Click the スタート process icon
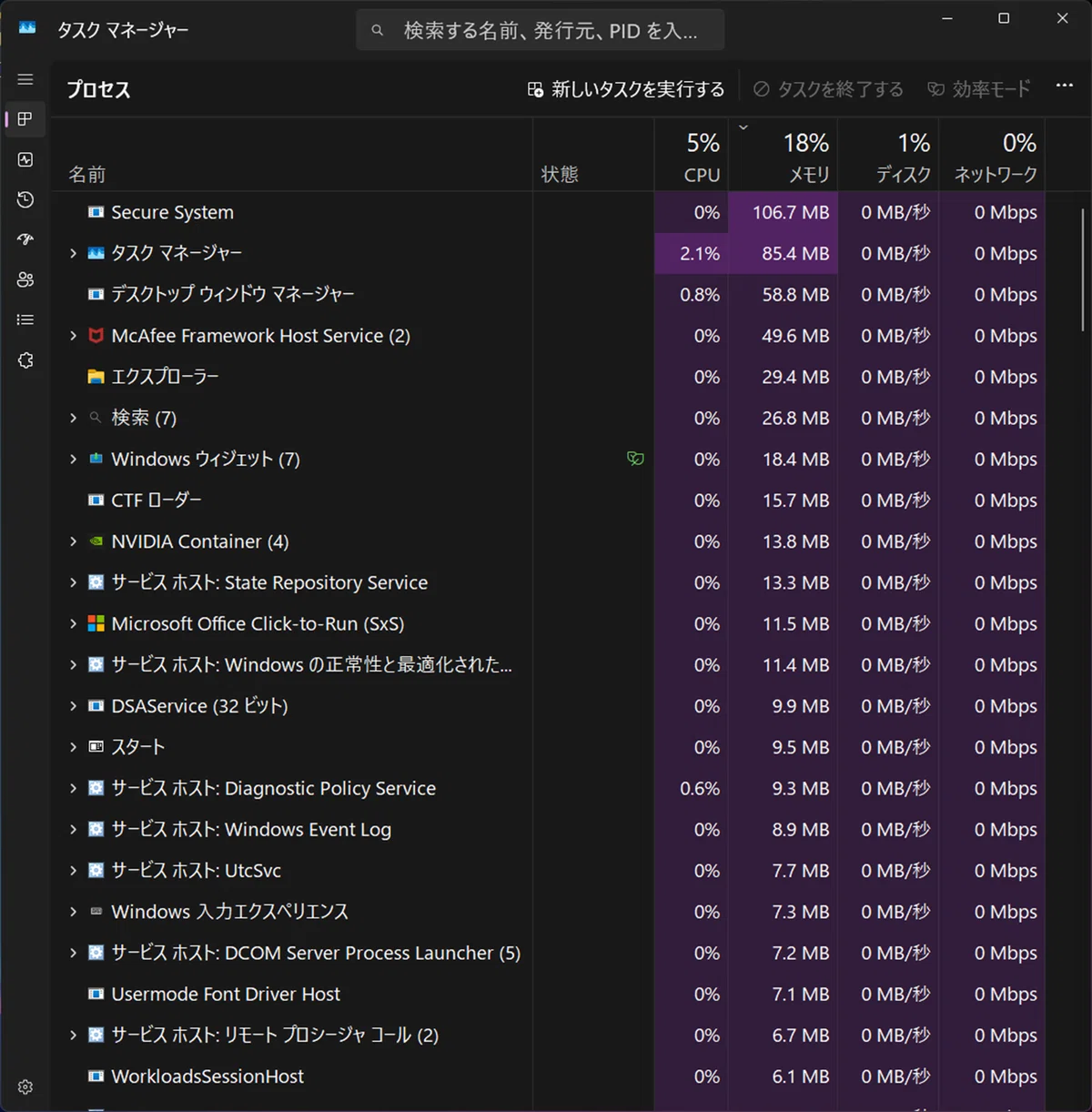The image size is (1092, 1112). [96, 747]
